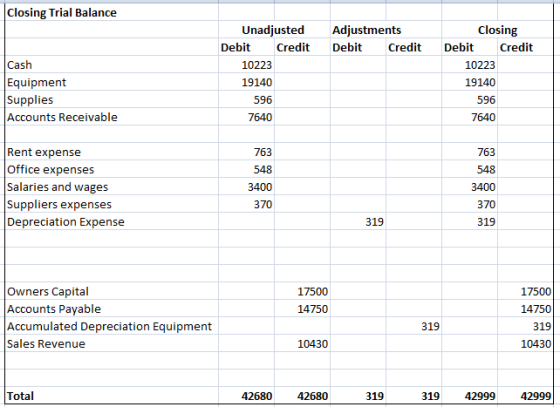Select Accounts Payable 14750 in Unadjusted Credit
Screen dimensions: 560x407
point(312,309)
